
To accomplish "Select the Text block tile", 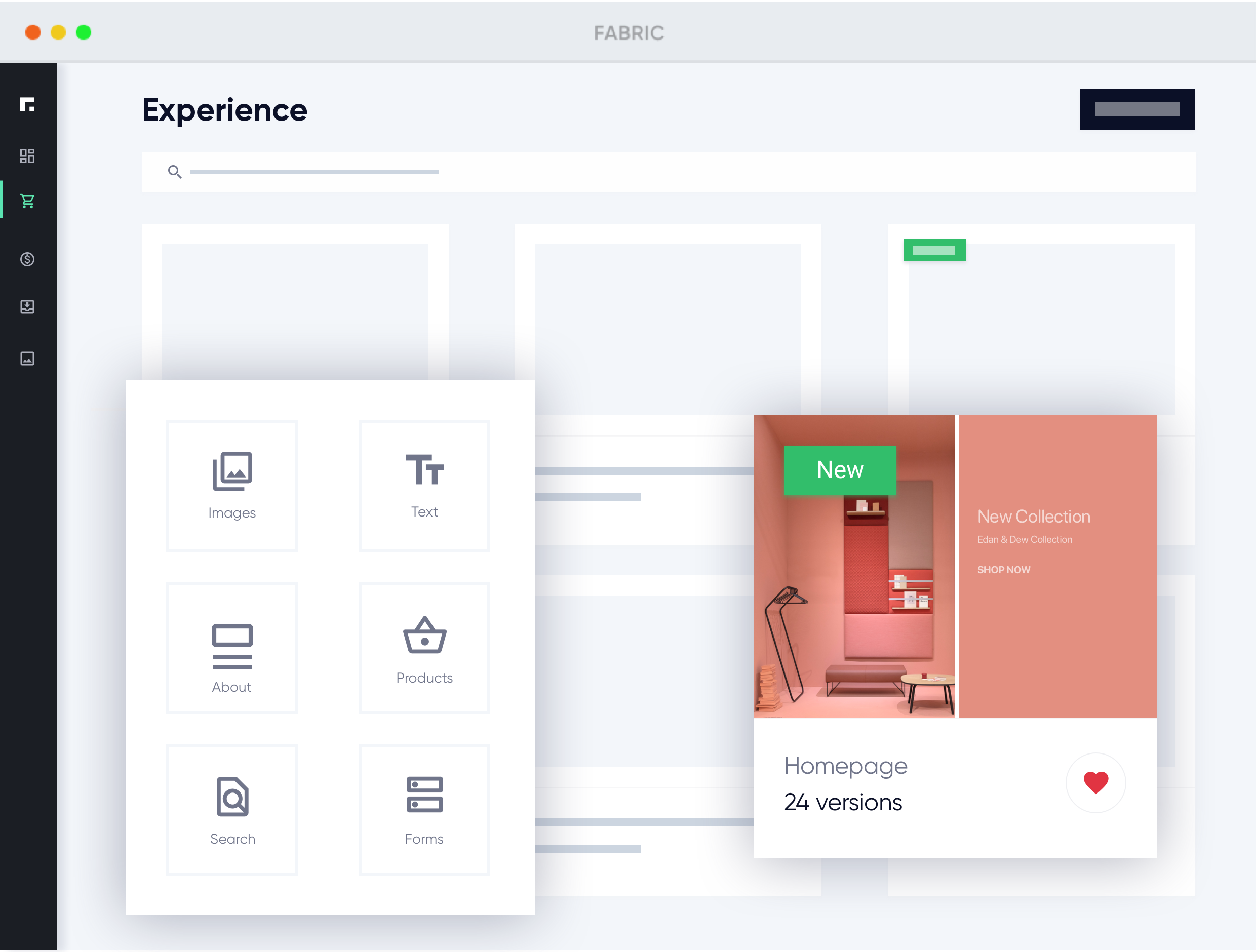I will pyautogui.click(x=424, y=486).
